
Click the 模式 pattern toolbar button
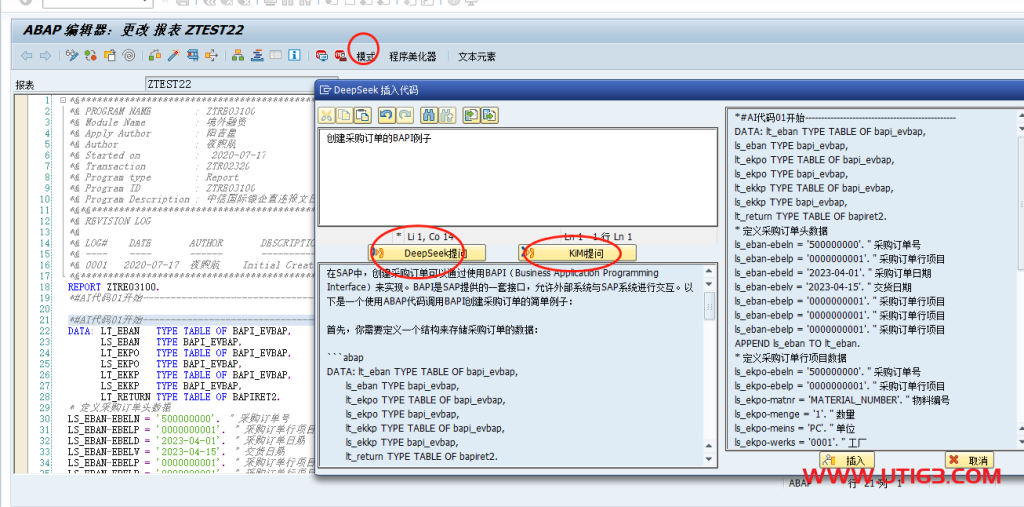coord(366,57)
